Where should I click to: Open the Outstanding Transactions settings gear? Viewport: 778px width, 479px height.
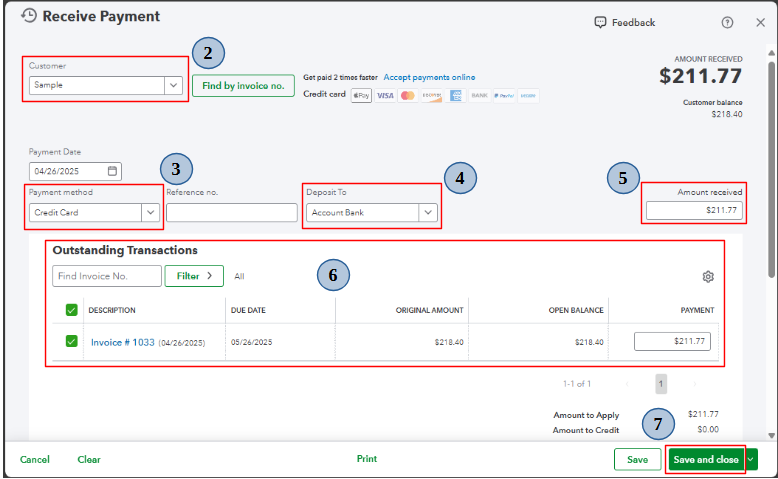coord(708,276)
